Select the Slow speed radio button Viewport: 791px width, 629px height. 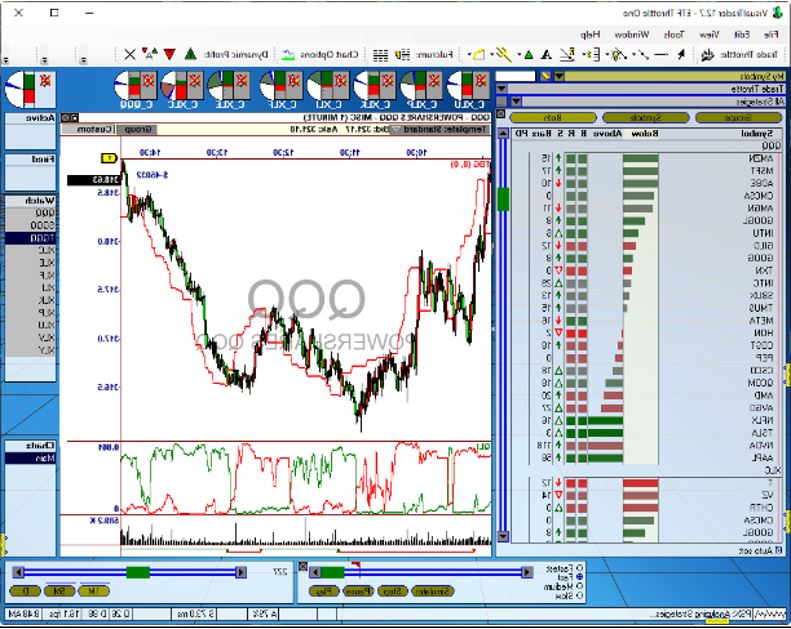580,595
